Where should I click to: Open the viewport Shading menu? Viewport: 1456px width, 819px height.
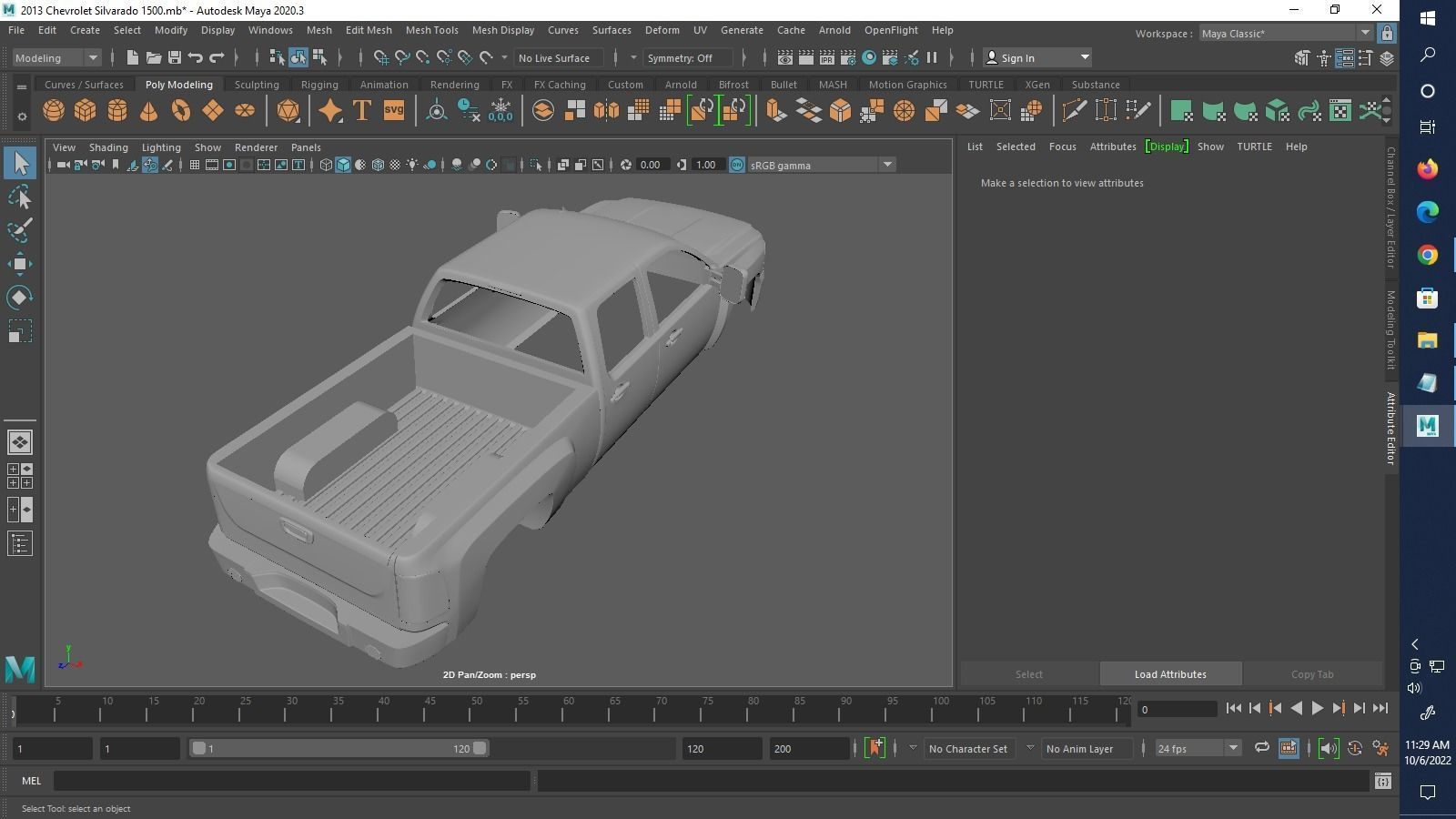108,147
